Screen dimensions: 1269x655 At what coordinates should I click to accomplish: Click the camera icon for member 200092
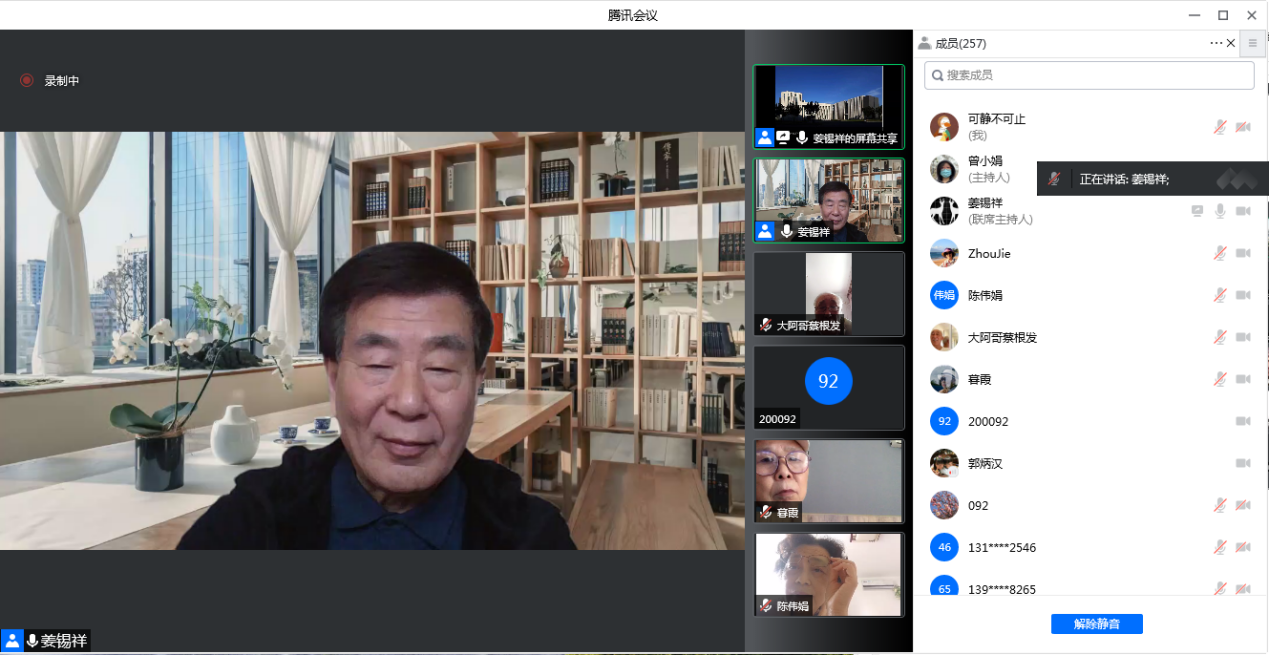[1243, 421]
